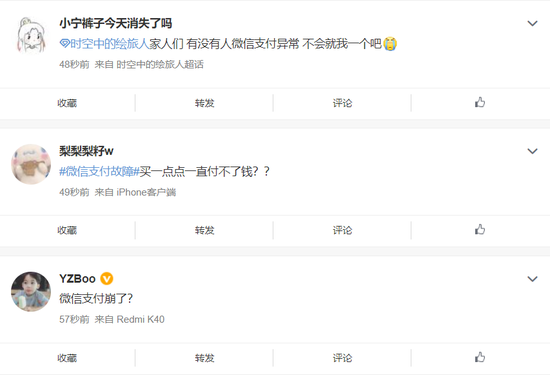This screenshot has width=550, height=375.
Task: Open the chevron menu on 梨梨梨籽w's post
Action: point(532,151)
